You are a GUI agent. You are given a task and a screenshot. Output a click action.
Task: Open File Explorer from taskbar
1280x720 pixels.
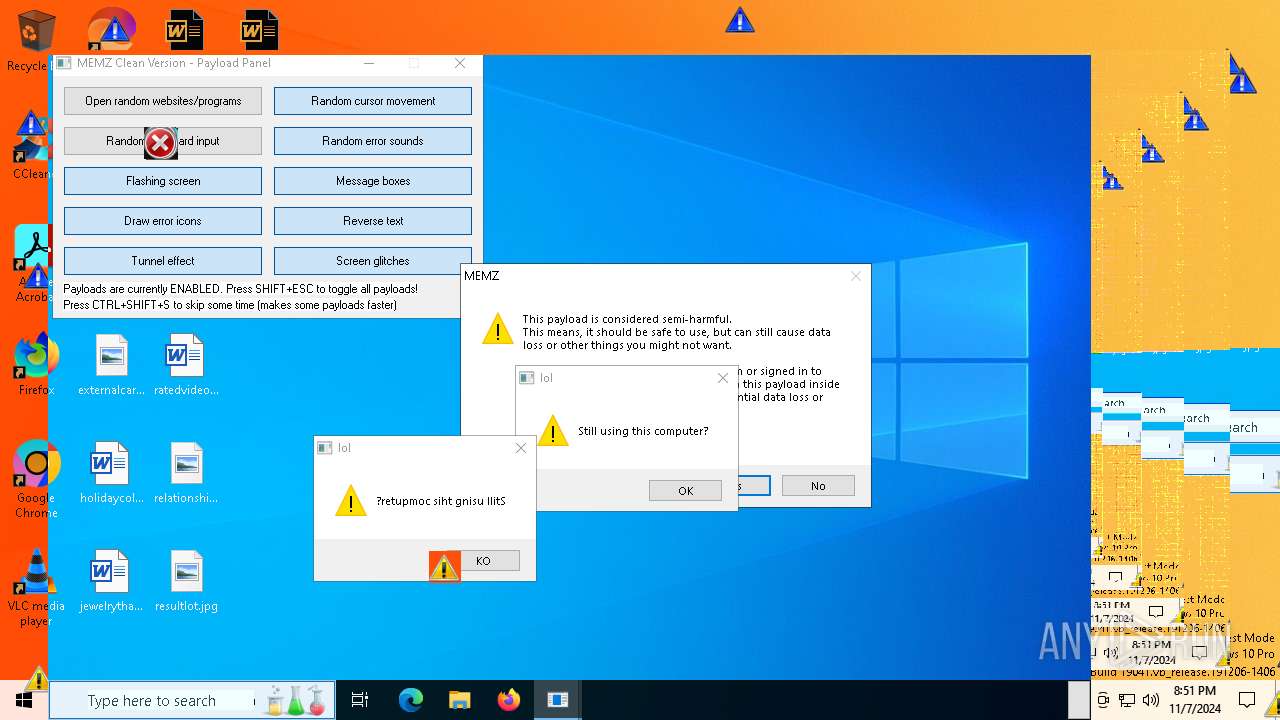[x=459, y=700]
